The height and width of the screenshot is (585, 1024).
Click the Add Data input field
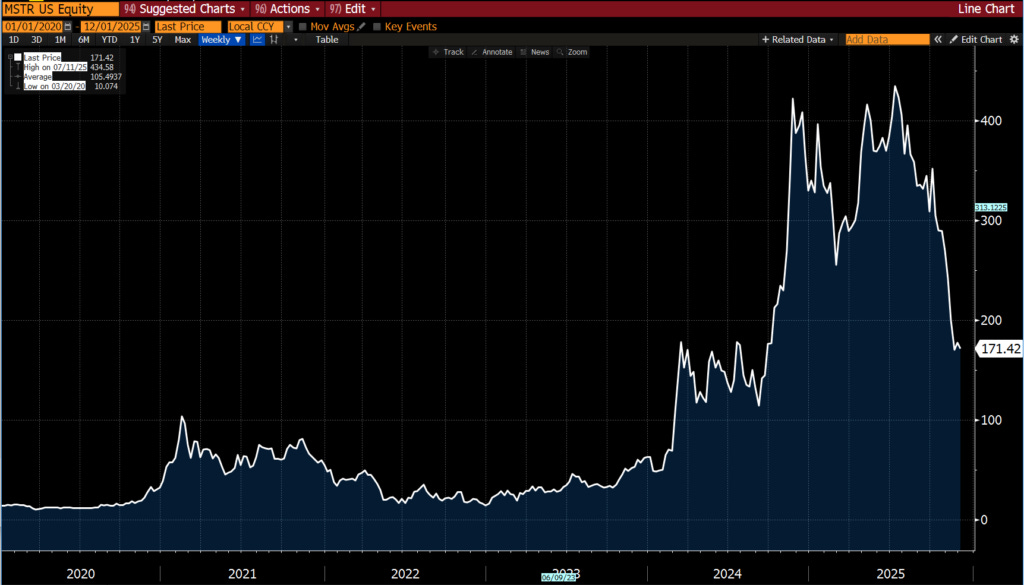point(887,39)
